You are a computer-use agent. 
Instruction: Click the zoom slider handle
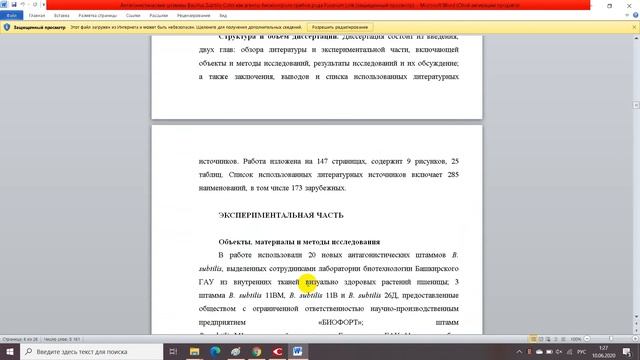pos(611,339)
